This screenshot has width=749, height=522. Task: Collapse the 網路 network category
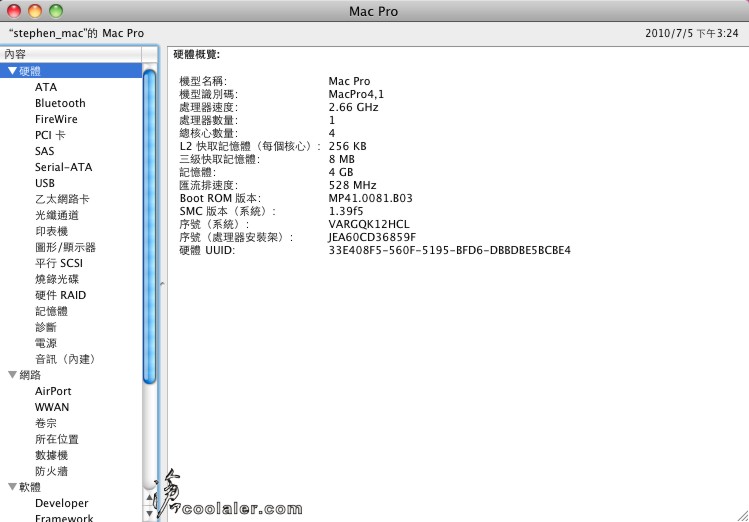click(12, 375)
